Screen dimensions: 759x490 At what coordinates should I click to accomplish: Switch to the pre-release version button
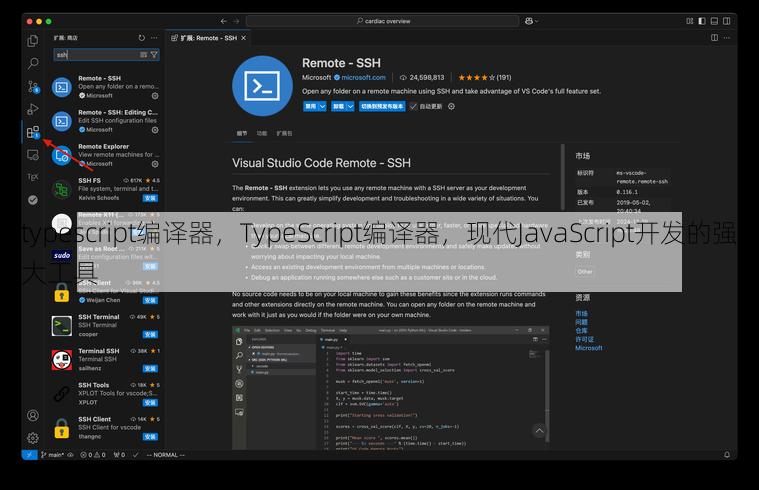[x=382, y=107]
